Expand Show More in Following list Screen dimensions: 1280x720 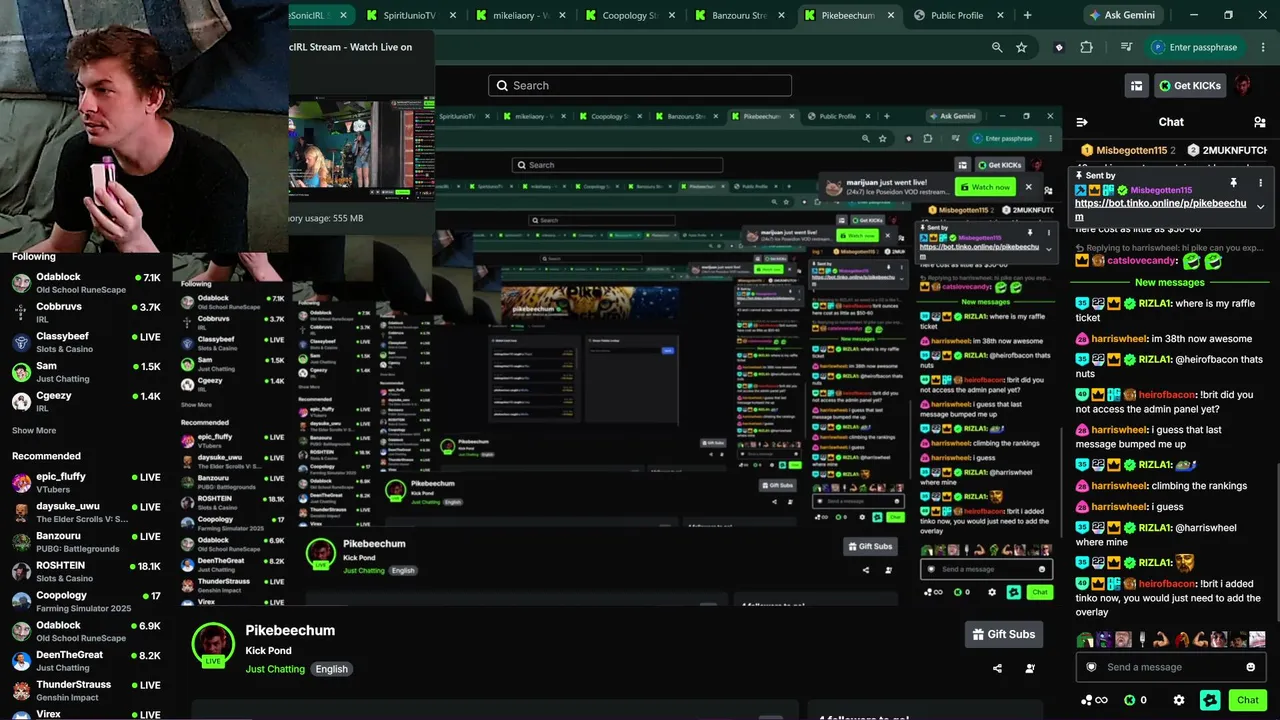tap(34, 431)
